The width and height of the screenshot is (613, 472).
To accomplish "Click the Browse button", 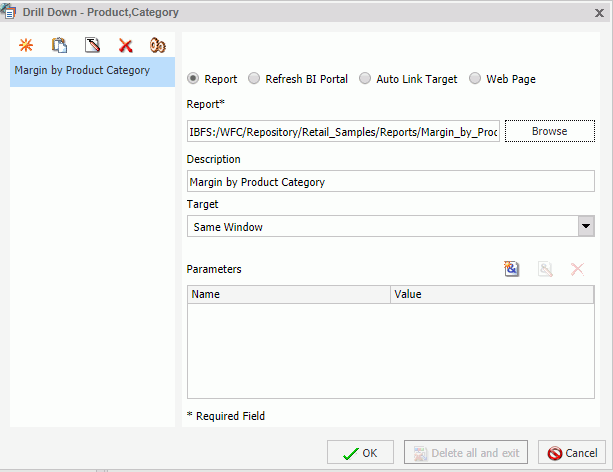I will tap(550, 131).
